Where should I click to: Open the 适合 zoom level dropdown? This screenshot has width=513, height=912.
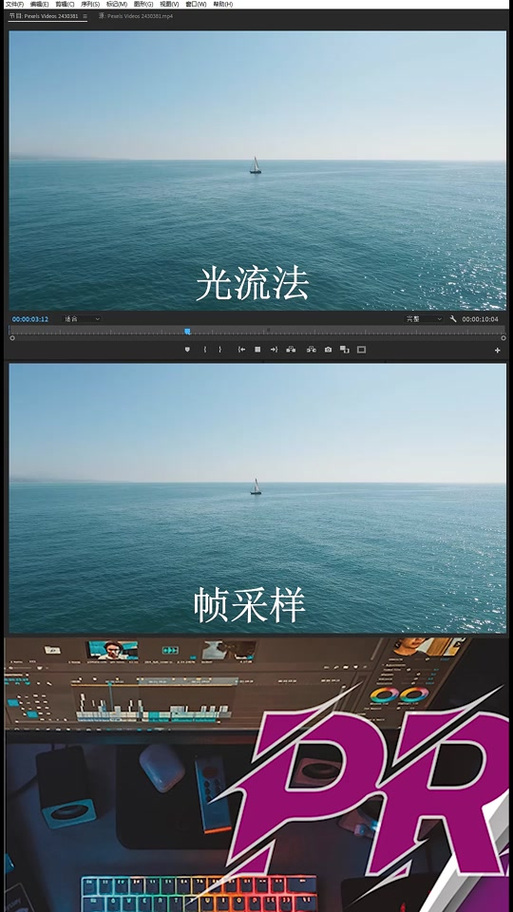coord(82,319)
